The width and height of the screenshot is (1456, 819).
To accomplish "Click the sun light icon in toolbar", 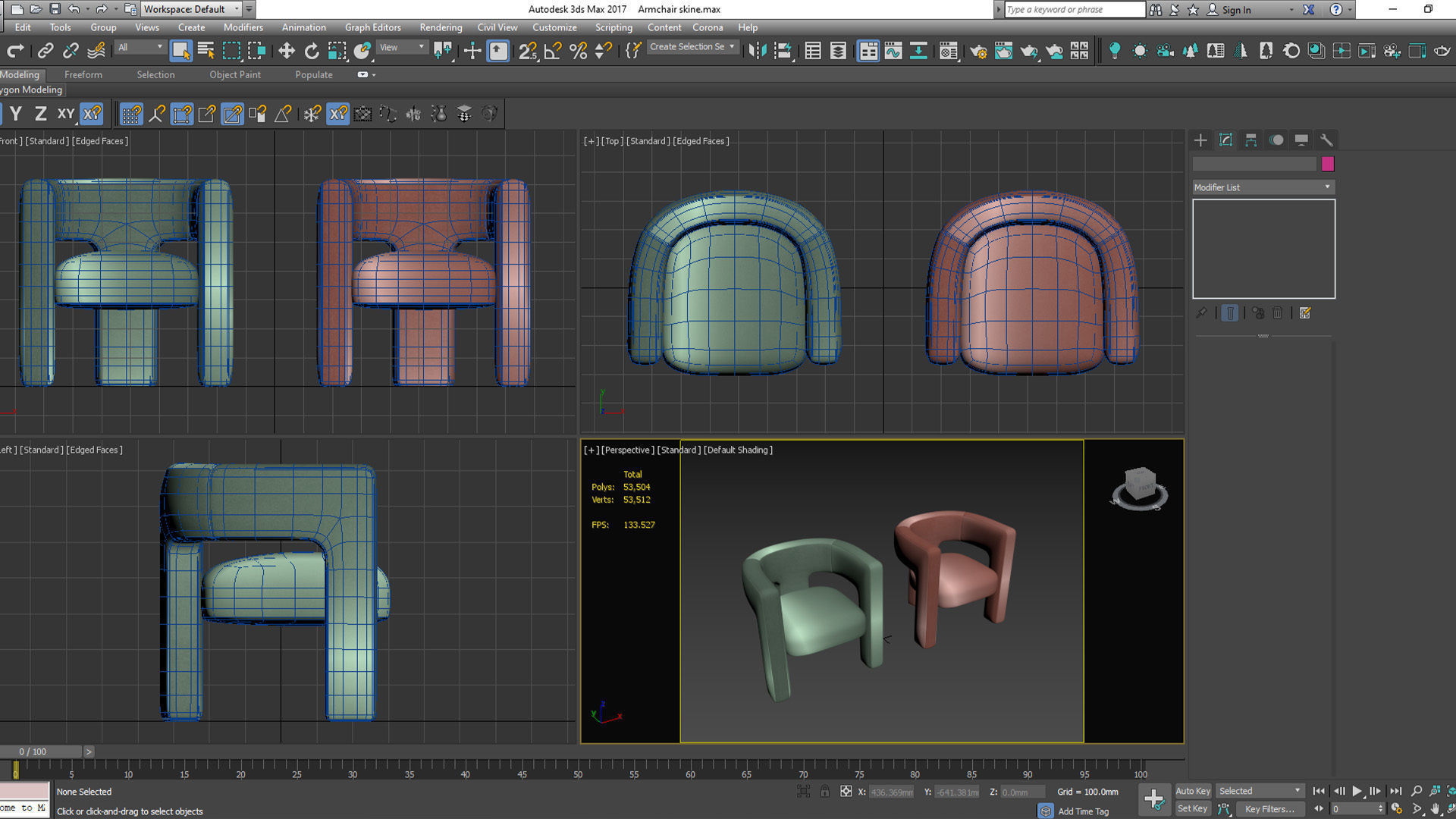I will tap(1139, 51).
